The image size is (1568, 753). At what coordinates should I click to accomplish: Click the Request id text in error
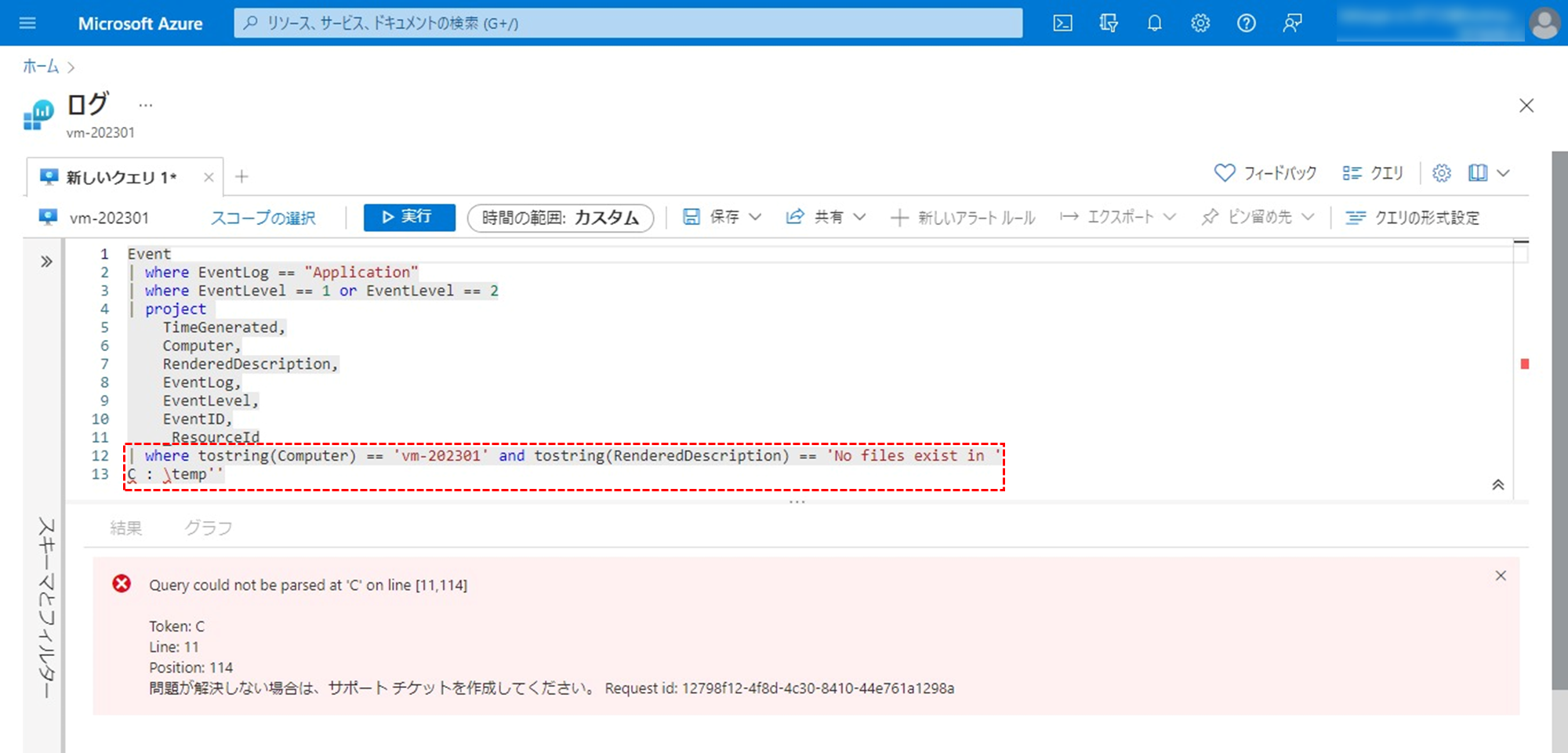pyautogui.click(x=779, y=688)
